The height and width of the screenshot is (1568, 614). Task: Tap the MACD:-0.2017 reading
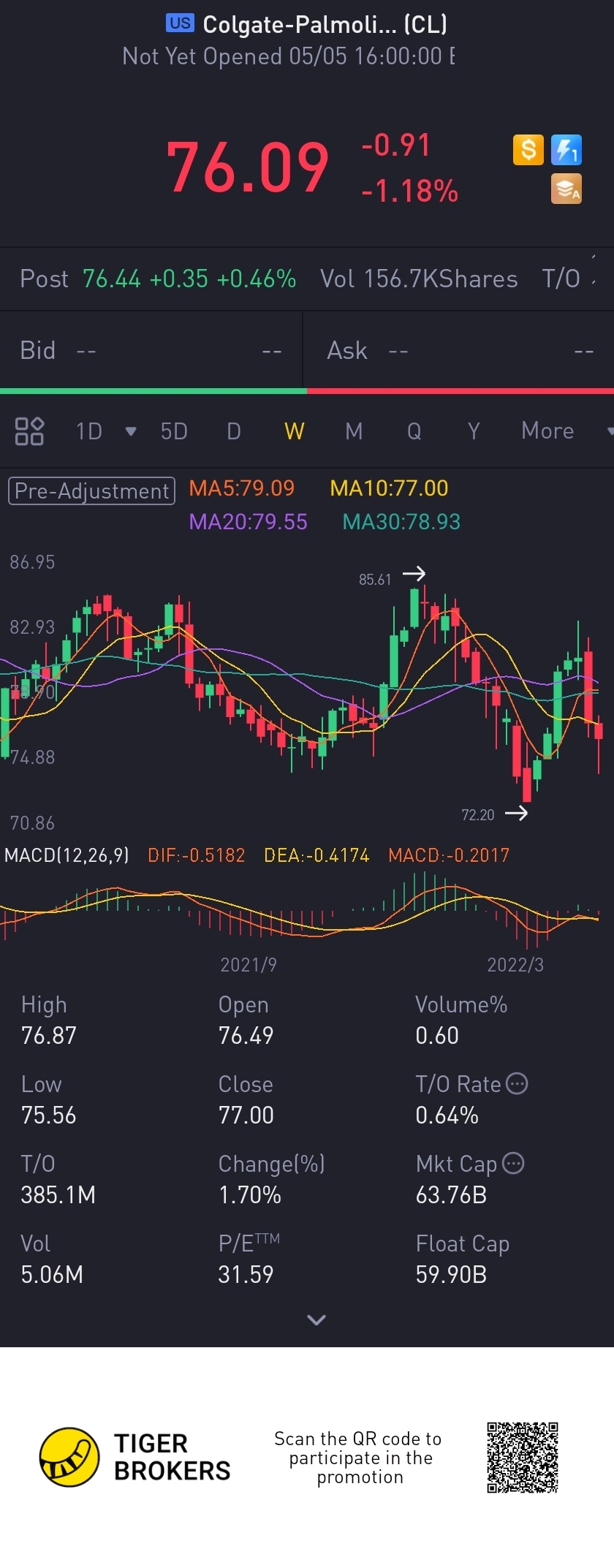(x=449, y=855)
